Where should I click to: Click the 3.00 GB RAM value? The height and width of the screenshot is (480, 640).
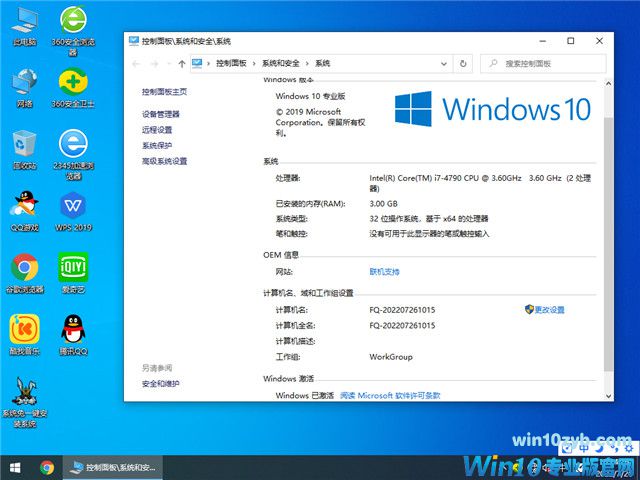383,204
